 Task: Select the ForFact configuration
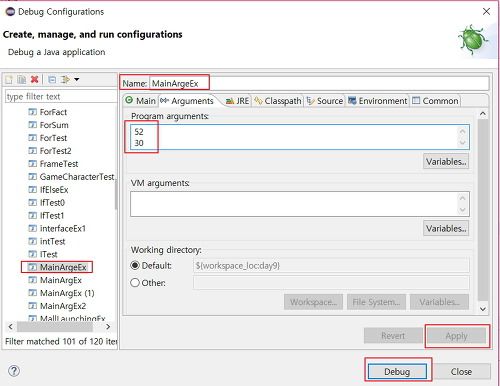click(x=53, y=112)
